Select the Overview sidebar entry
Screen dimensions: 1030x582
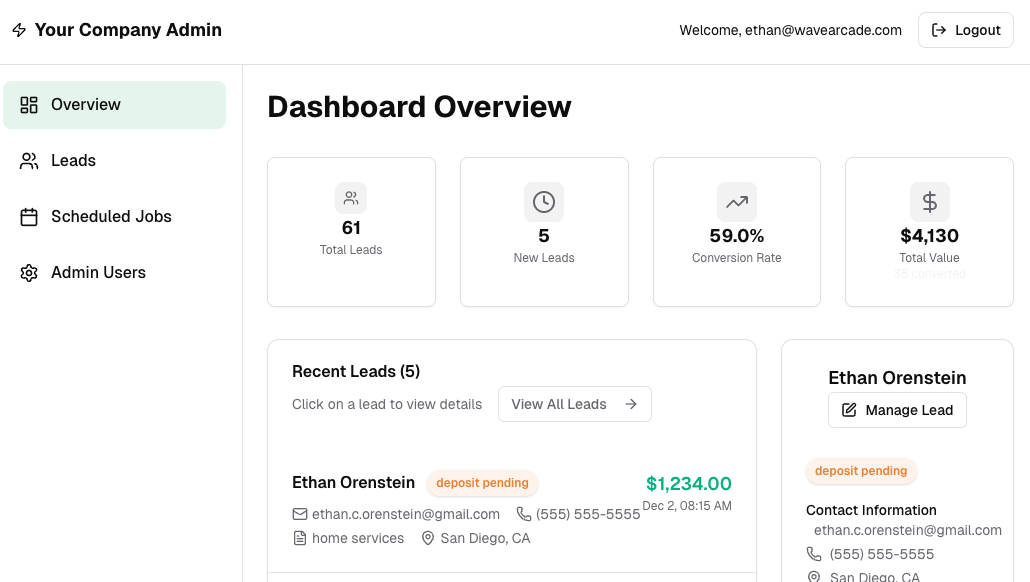(86, 104)
